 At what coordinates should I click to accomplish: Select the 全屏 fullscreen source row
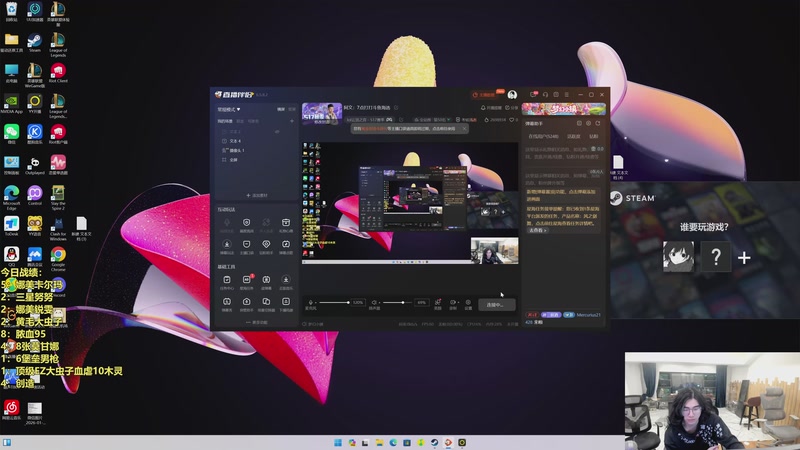click(x=255, y=160)
